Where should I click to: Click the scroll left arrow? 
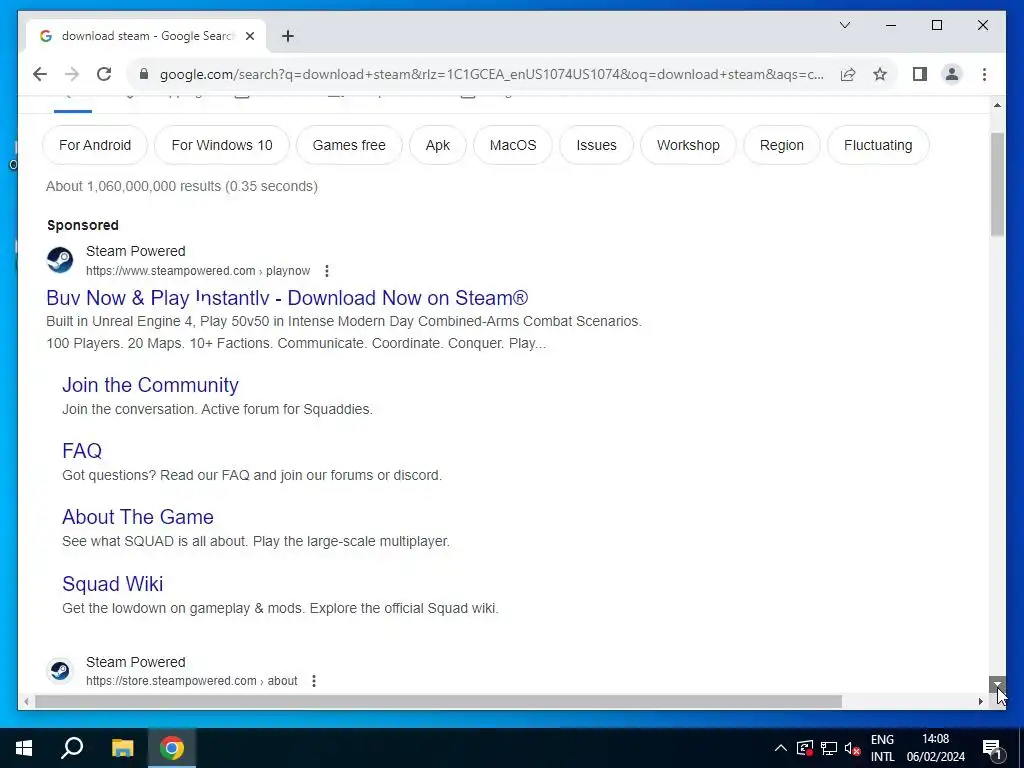pyautogui.click(x=26, y=702)
